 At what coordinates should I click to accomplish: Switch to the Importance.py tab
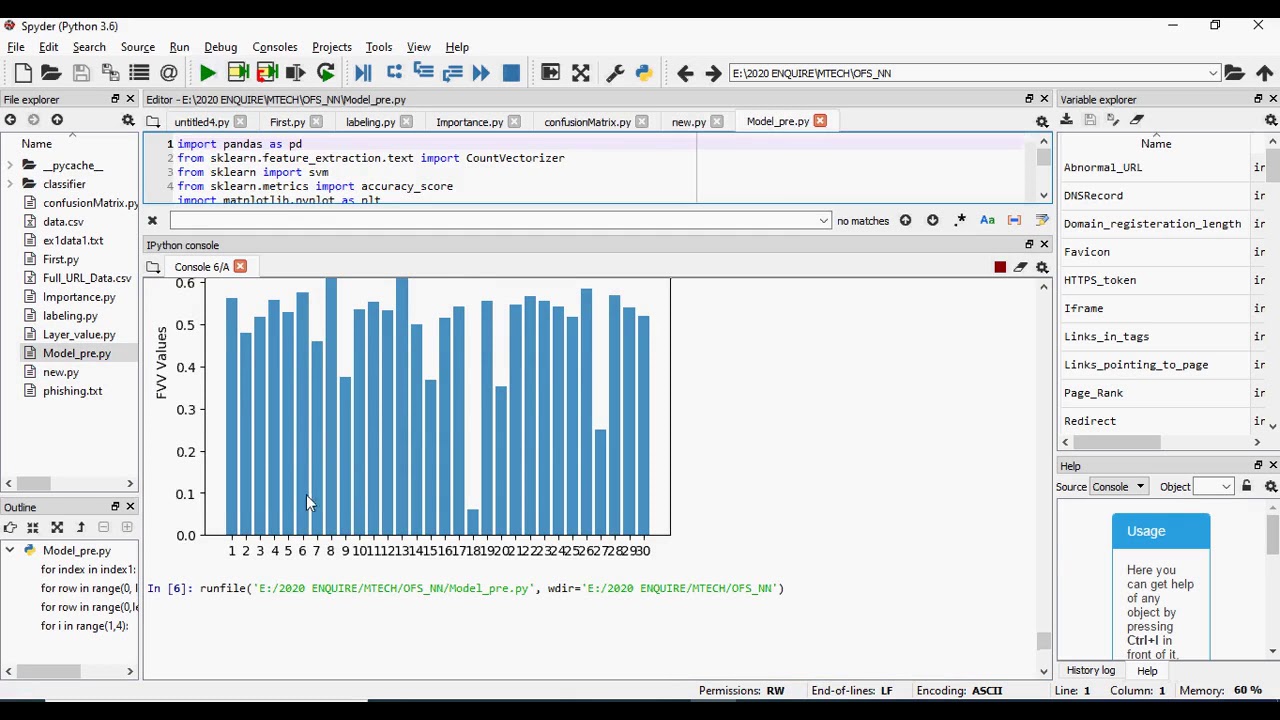[x=469, y=122]
